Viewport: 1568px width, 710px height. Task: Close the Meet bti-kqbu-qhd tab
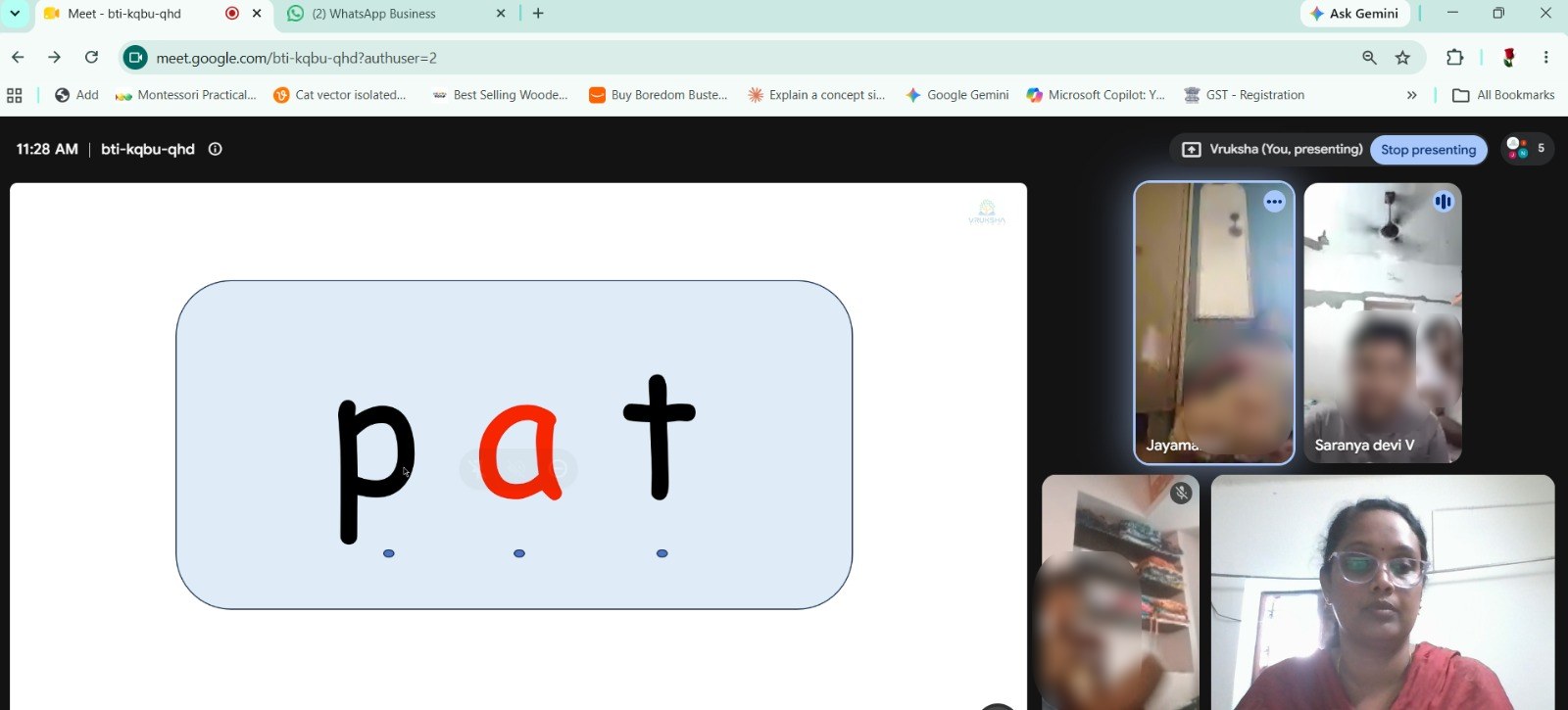coord(257,14)
